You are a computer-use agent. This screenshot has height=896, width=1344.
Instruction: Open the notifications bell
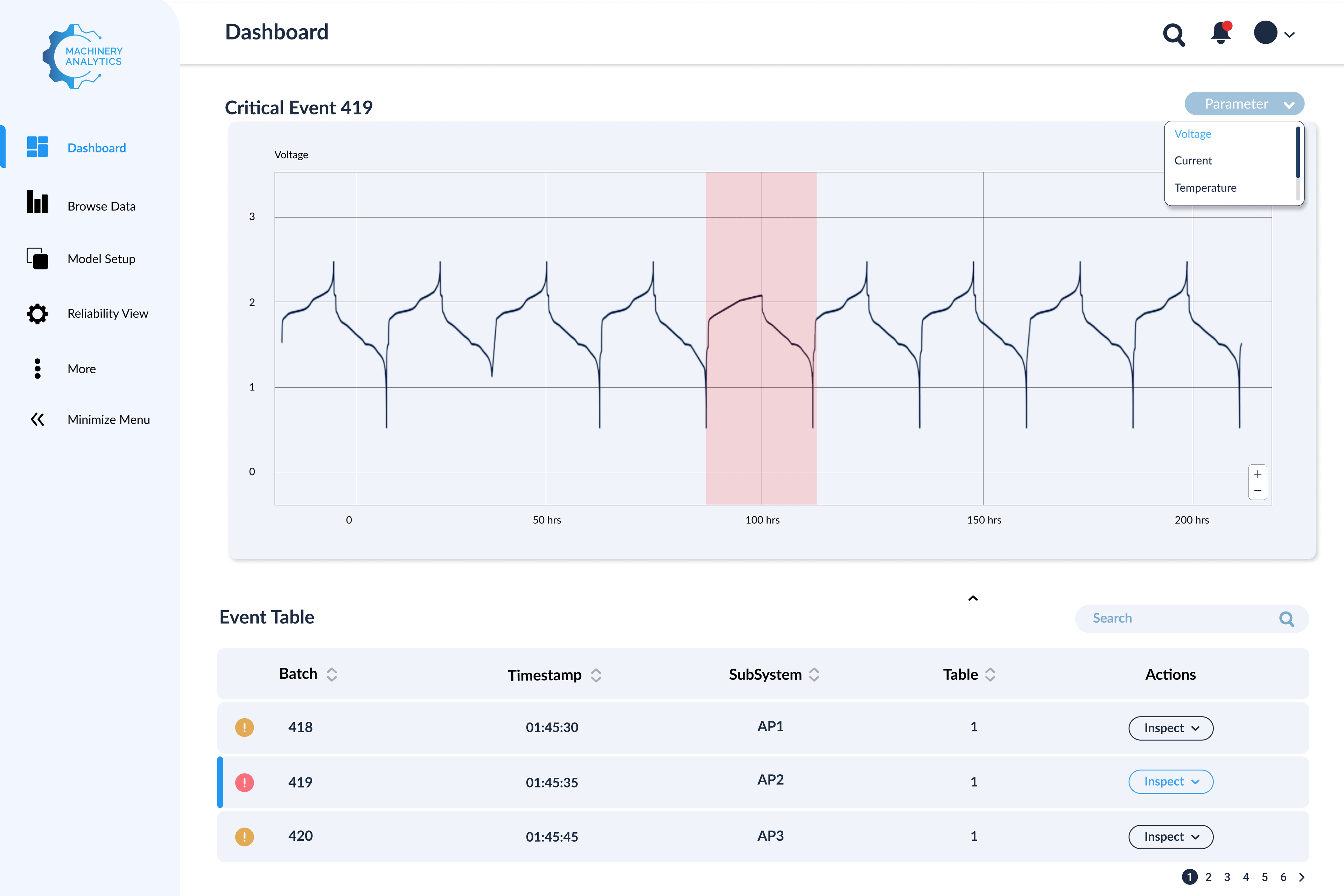tap(1220, 34)
